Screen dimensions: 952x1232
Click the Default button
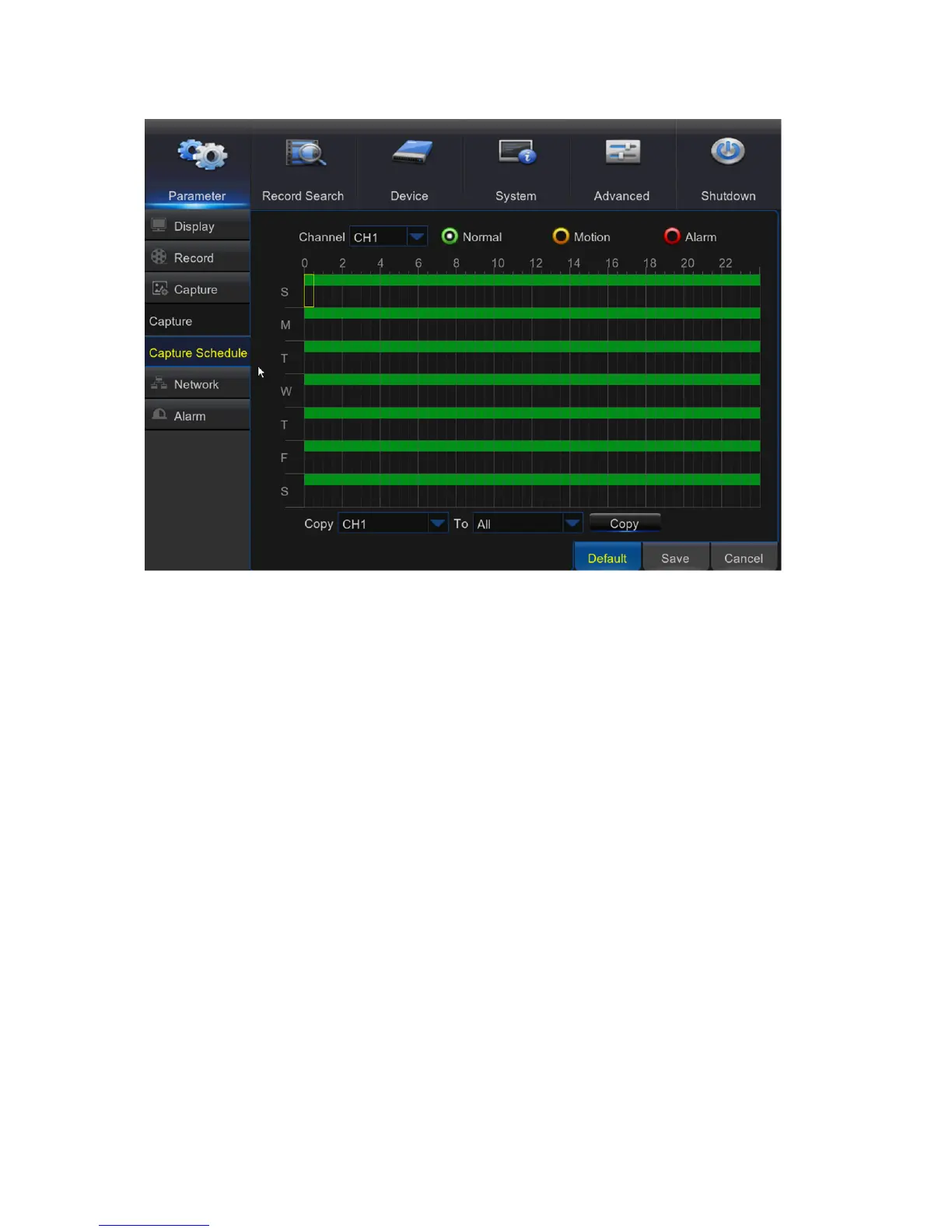point(607,558)
